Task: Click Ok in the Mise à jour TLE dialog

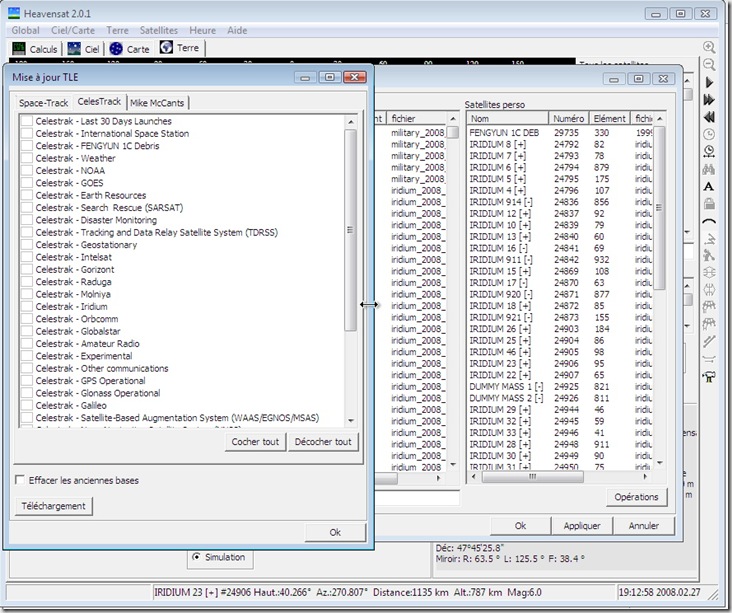Action: [335, 532]
